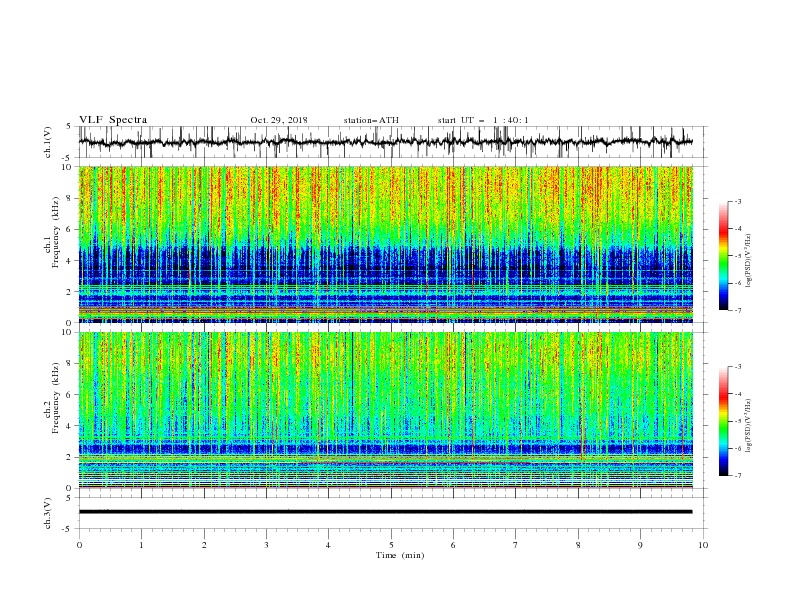The height and width of the screenshot is (612, 792).
Task: Click time axis tick label "7"
Action: 516,545
